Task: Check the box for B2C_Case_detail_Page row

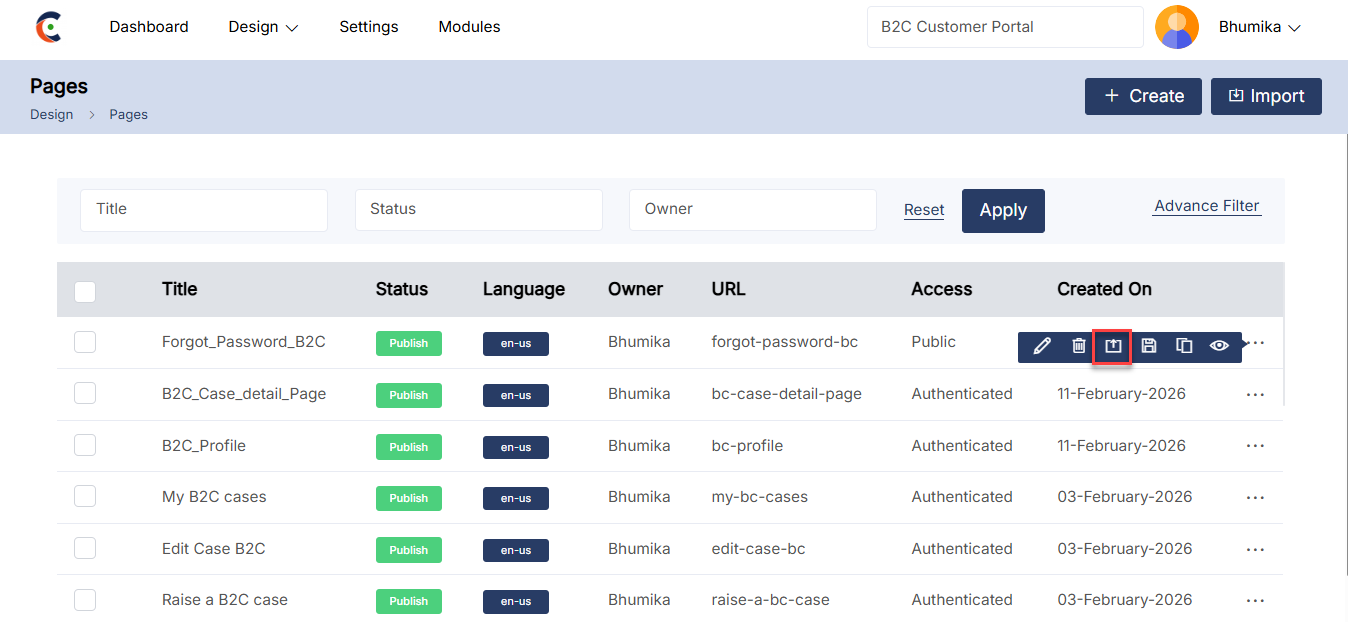Action: tap(85, 394)
